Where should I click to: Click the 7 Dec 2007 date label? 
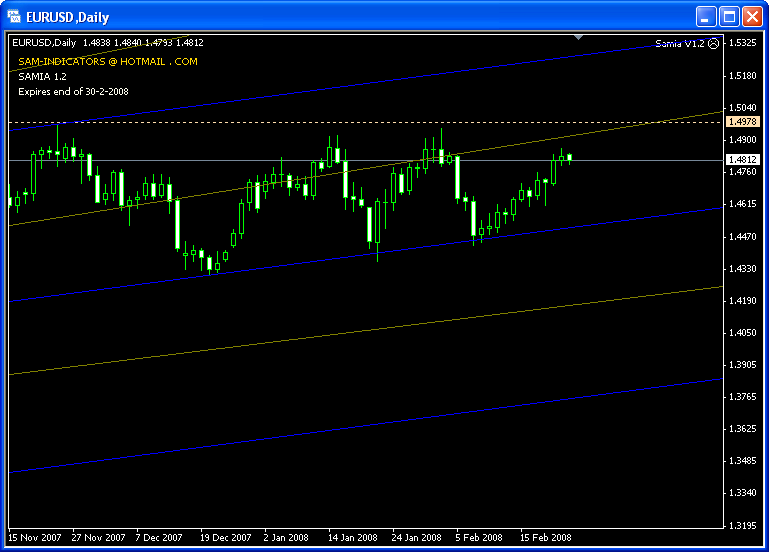tap(159, 538)
